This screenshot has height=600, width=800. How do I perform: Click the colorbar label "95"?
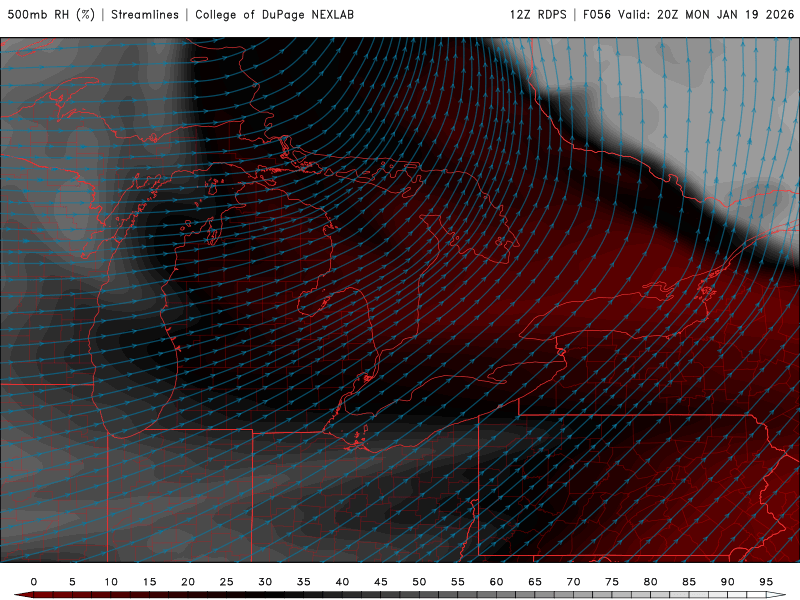pyautogui.click(x=766, y=582)
